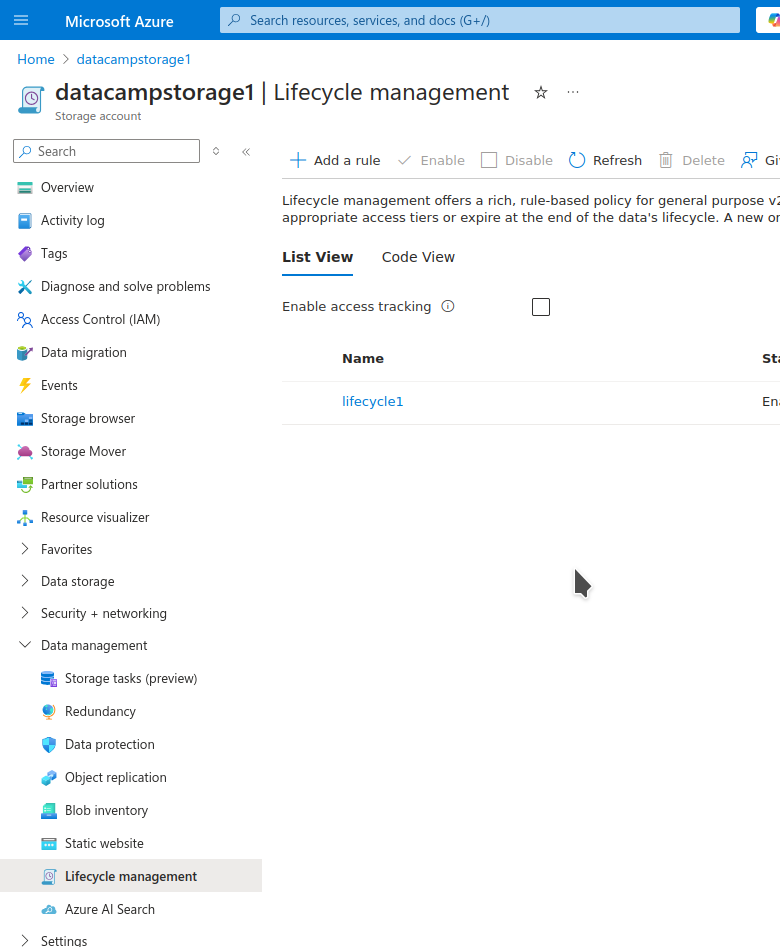Screen dimensions: 780x947
Task: Click the Delete toolbar button
Action: pyautogui.click(x=692, y=161)
